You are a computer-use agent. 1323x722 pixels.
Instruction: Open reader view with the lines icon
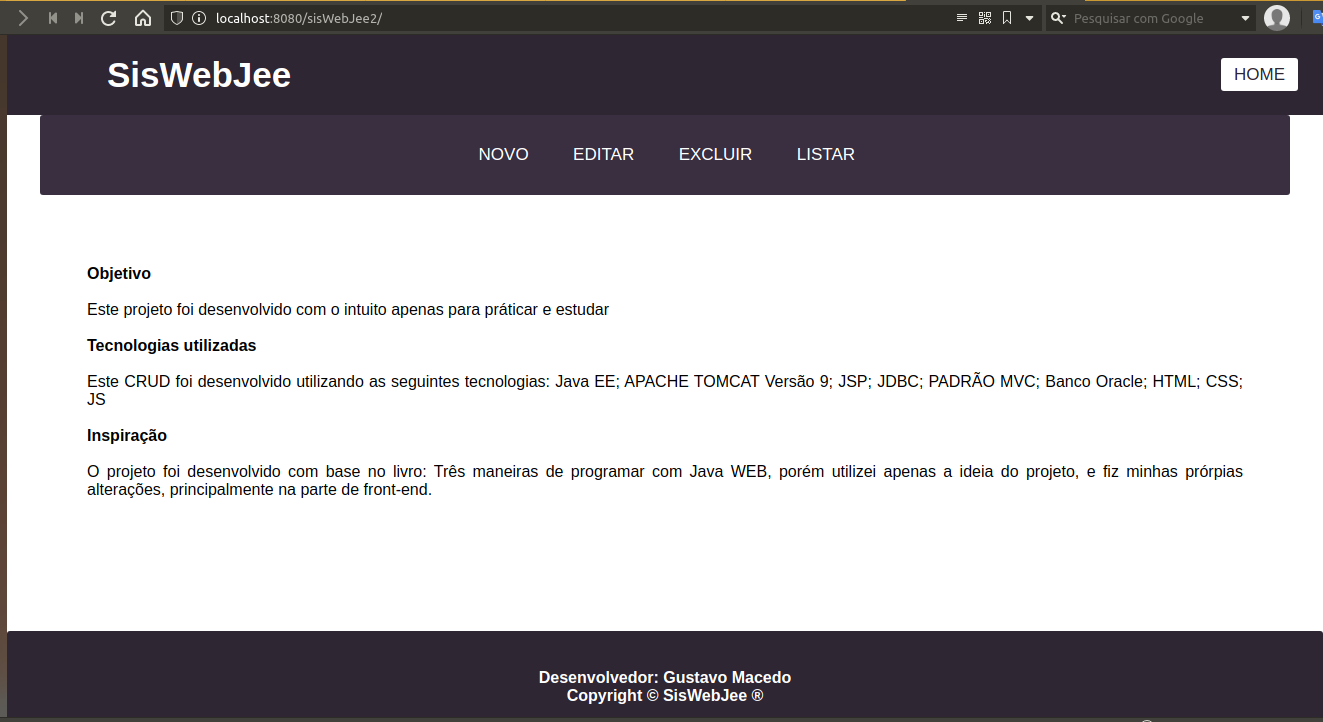[961, 17]
